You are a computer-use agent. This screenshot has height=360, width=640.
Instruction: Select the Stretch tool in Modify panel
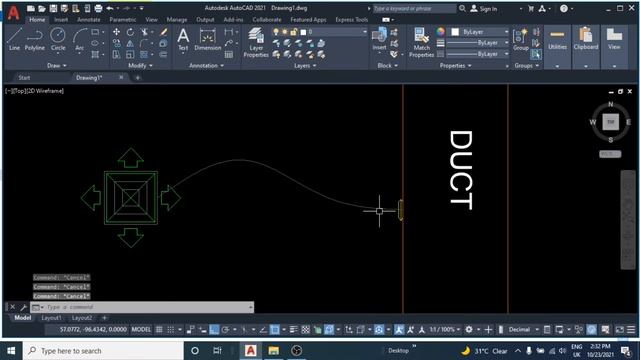pos(116,54)
